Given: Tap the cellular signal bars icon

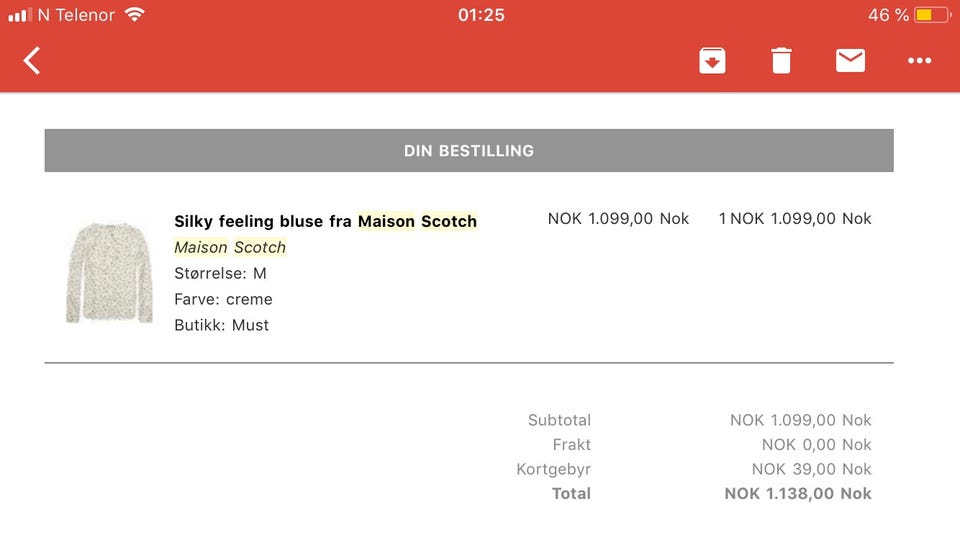Looking at the screenshot, I should coord(19,15).
